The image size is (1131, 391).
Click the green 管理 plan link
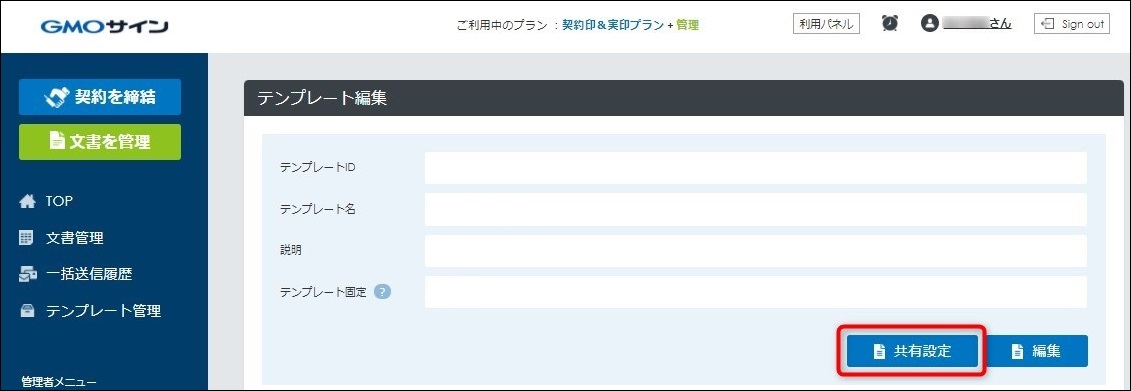(x=687, y=25)
